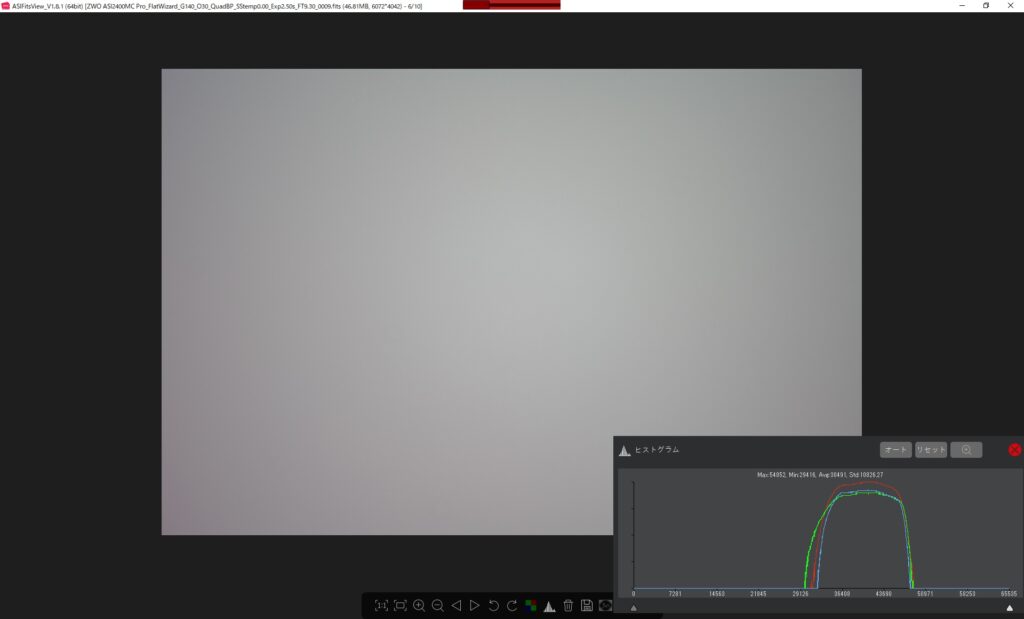Zoom out using the toolbar magnifier minus icon

438,605
